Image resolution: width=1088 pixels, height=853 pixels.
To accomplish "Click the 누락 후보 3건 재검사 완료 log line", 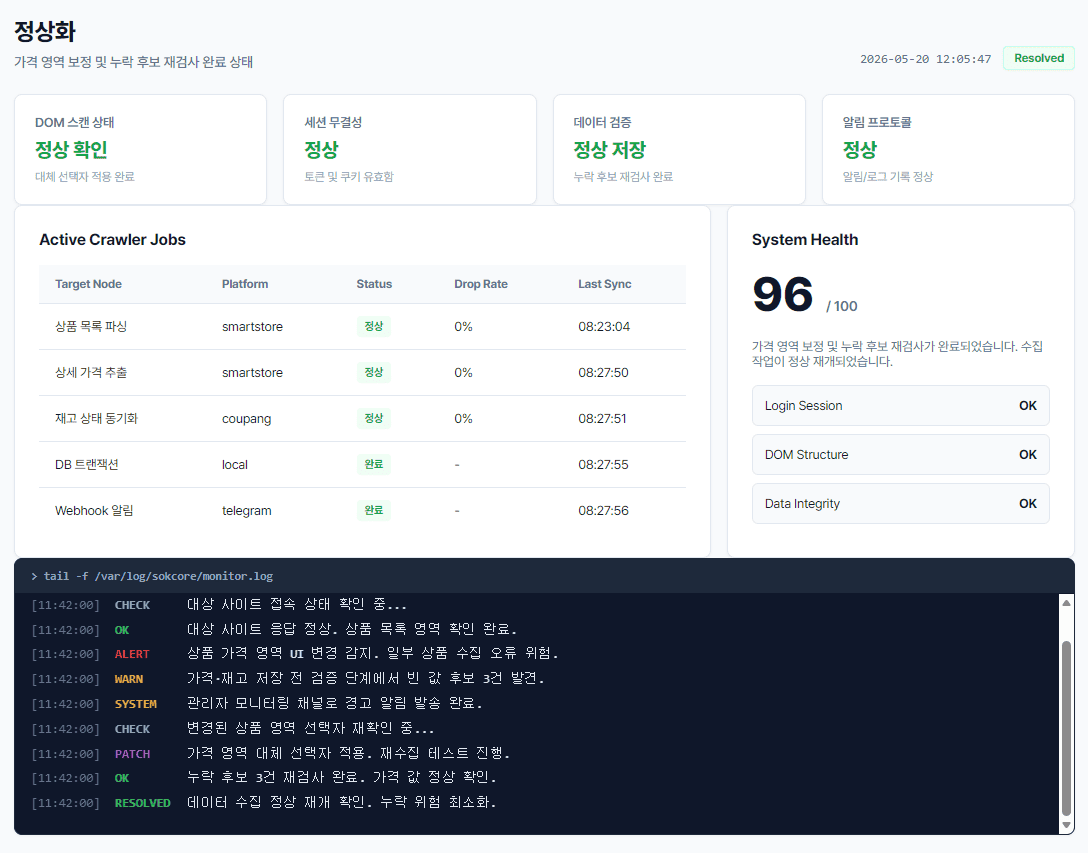I will coord(342,778).
